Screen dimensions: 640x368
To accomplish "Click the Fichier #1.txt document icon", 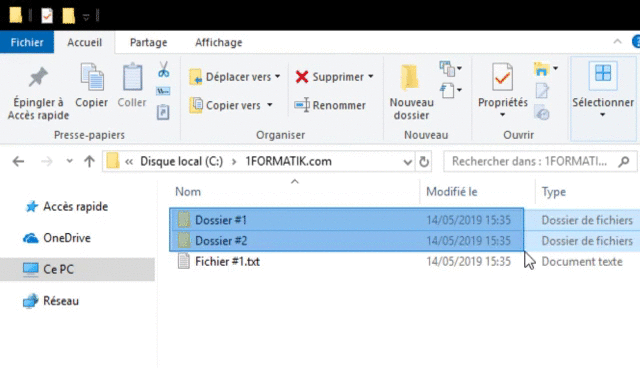I will 184,261.
